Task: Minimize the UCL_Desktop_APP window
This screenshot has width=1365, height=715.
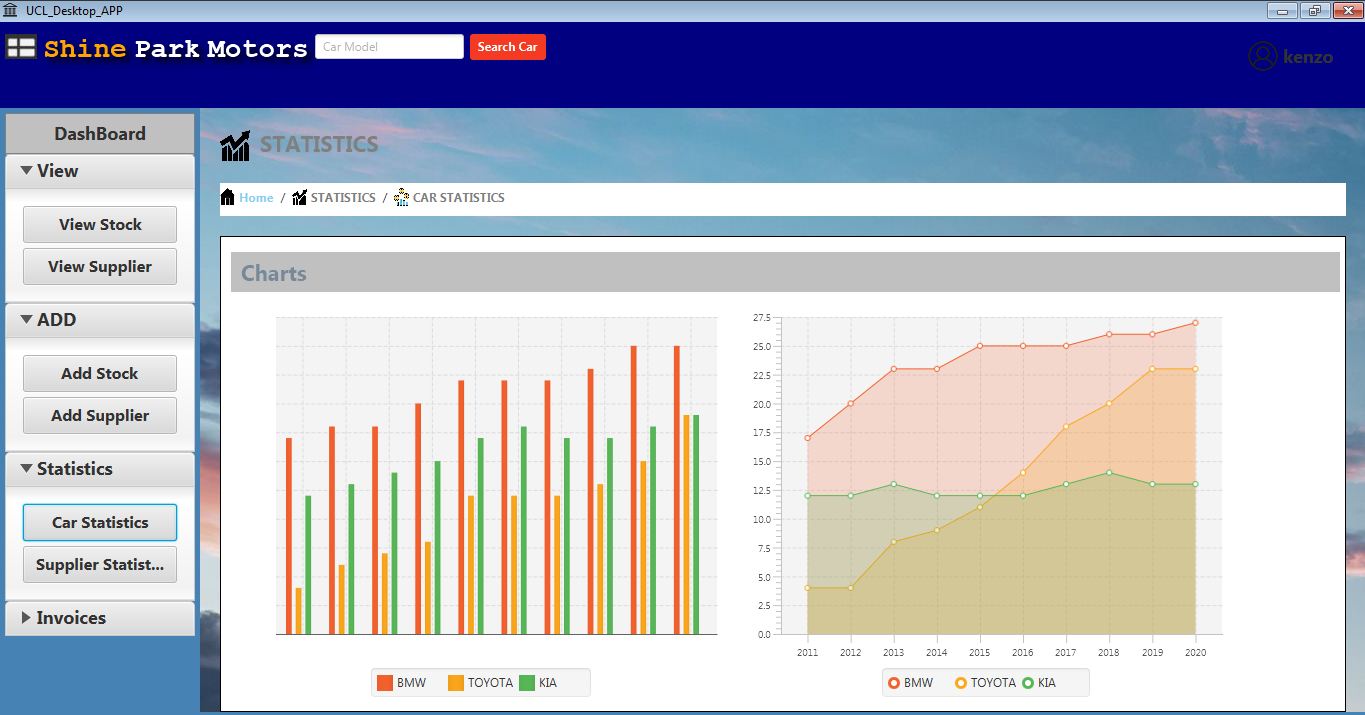Action: pos(1283,11)
